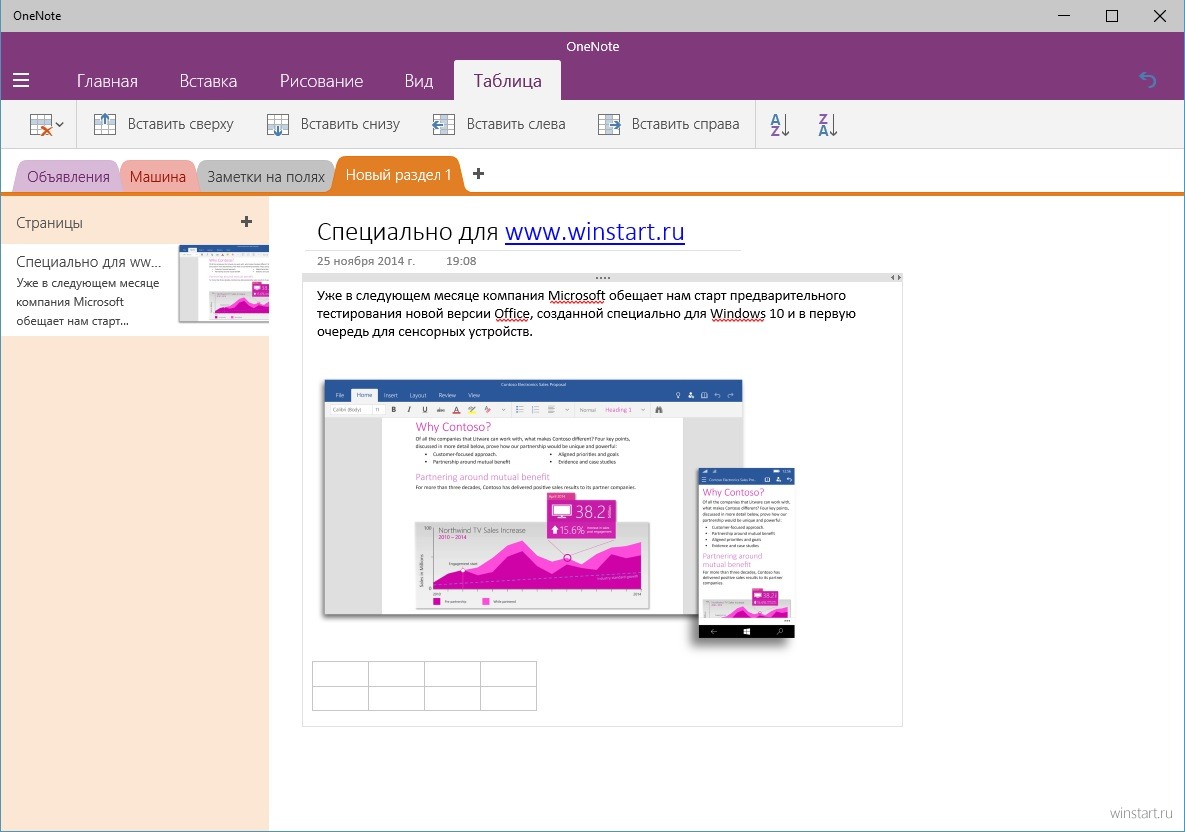Click the note container width arrows

tap(896, 277)
